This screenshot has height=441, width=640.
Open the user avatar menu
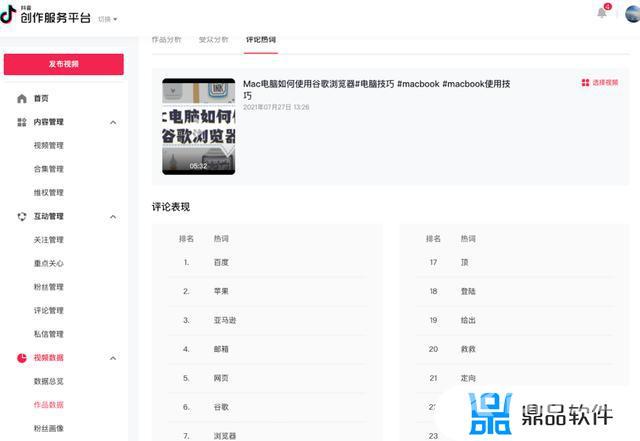click(633, 14)
